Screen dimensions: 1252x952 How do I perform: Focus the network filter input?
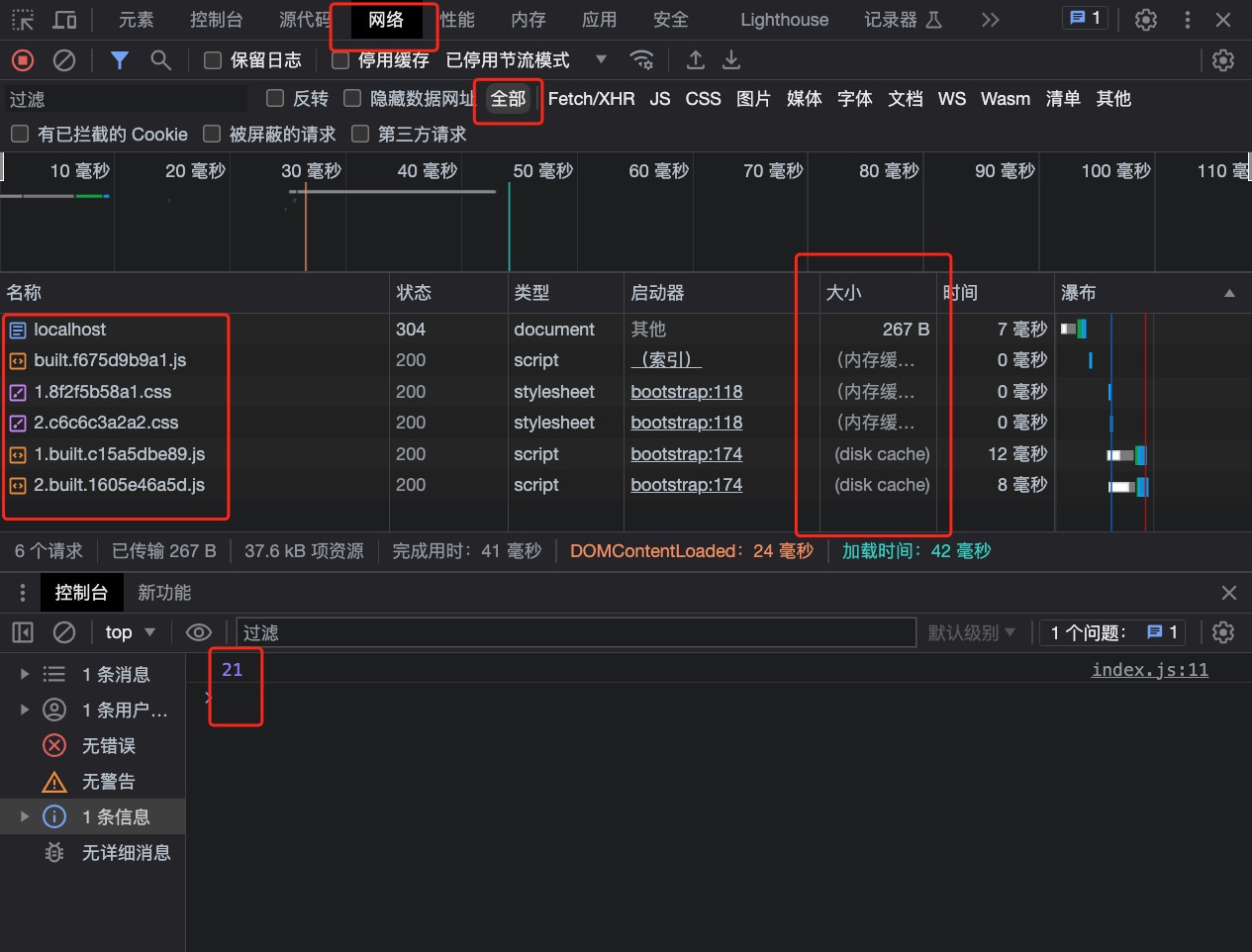(x=126, y=99)
